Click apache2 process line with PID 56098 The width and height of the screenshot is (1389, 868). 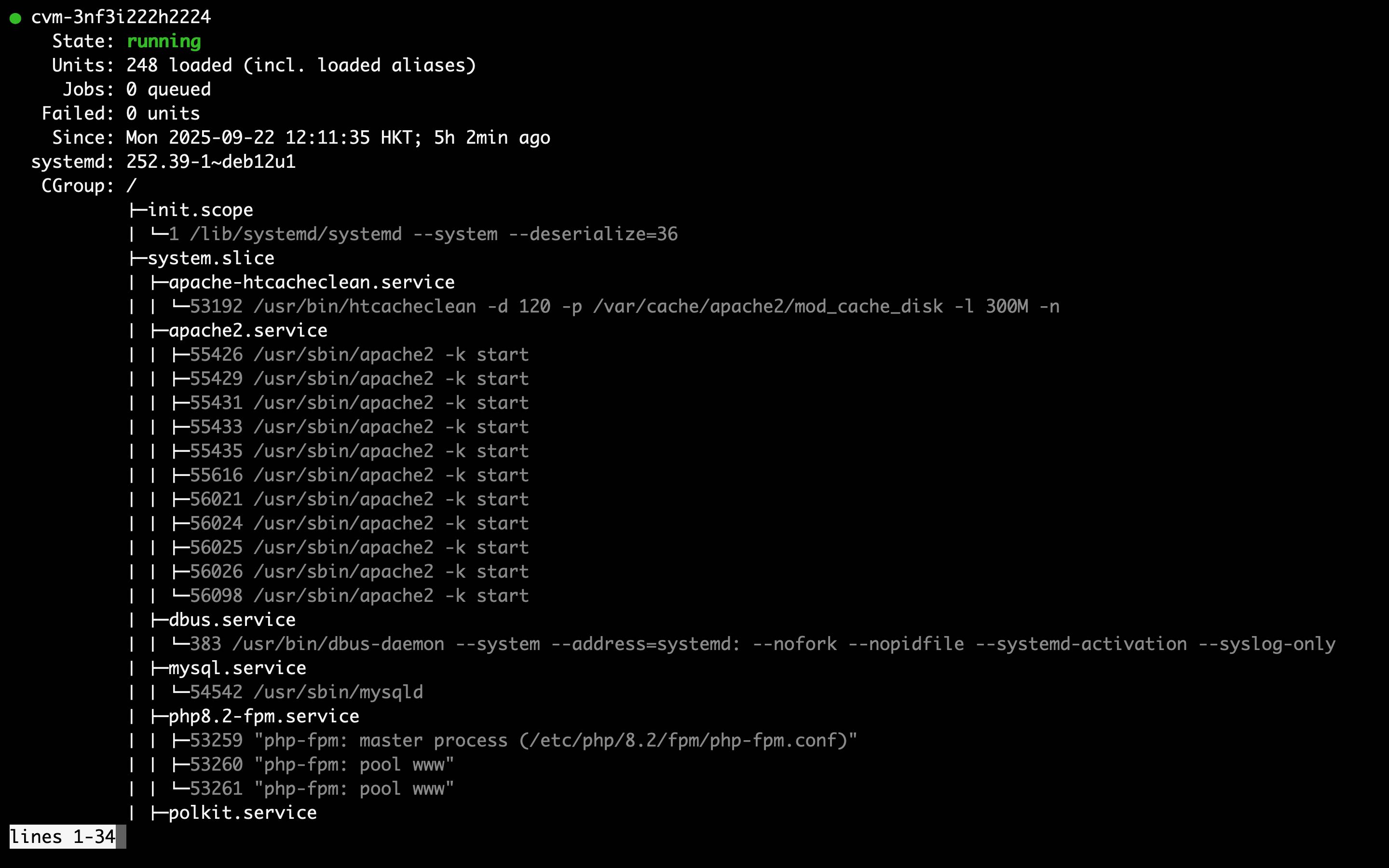click(359, 596)
